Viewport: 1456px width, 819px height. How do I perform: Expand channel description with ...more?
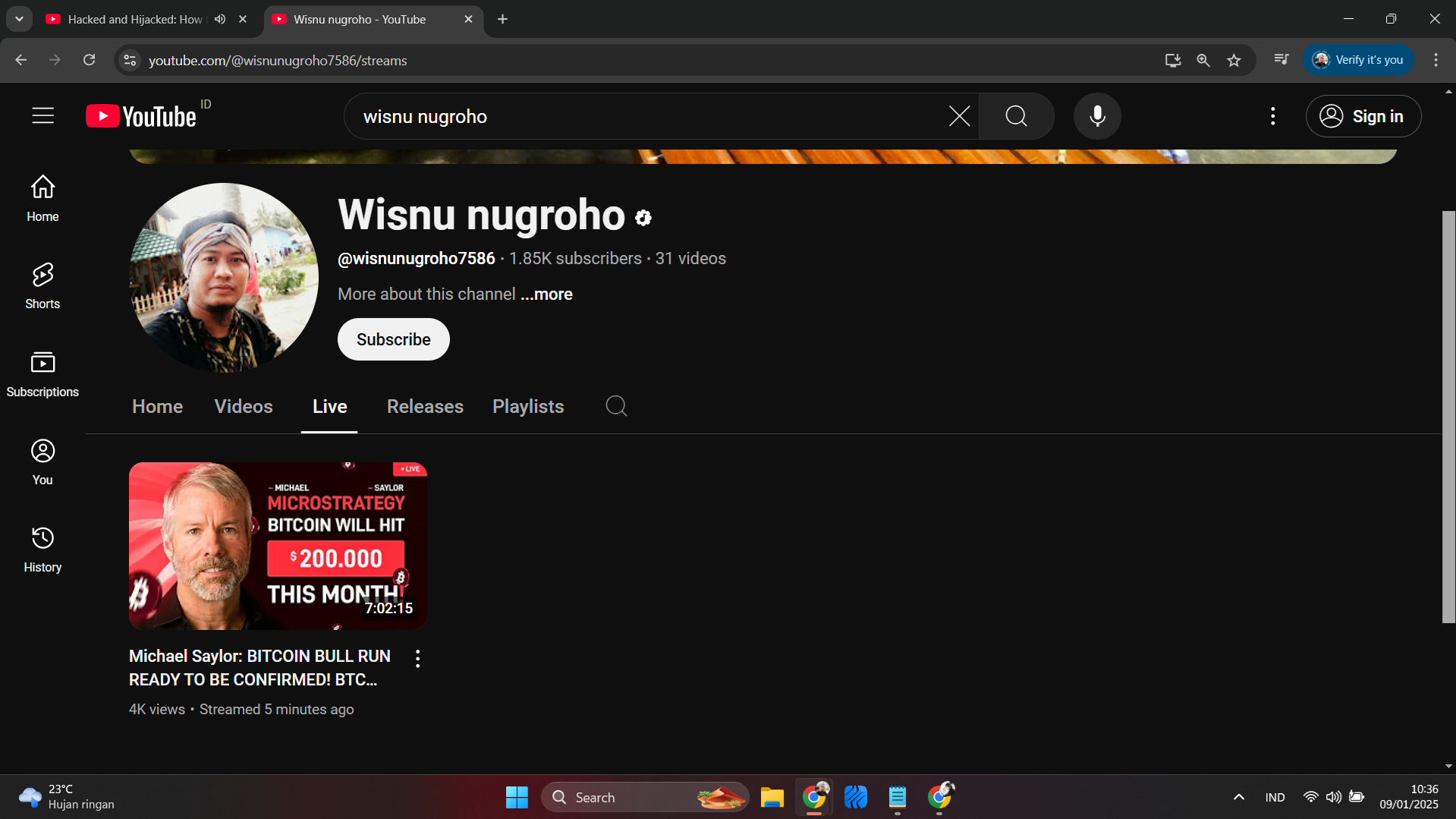pos(546,295)
